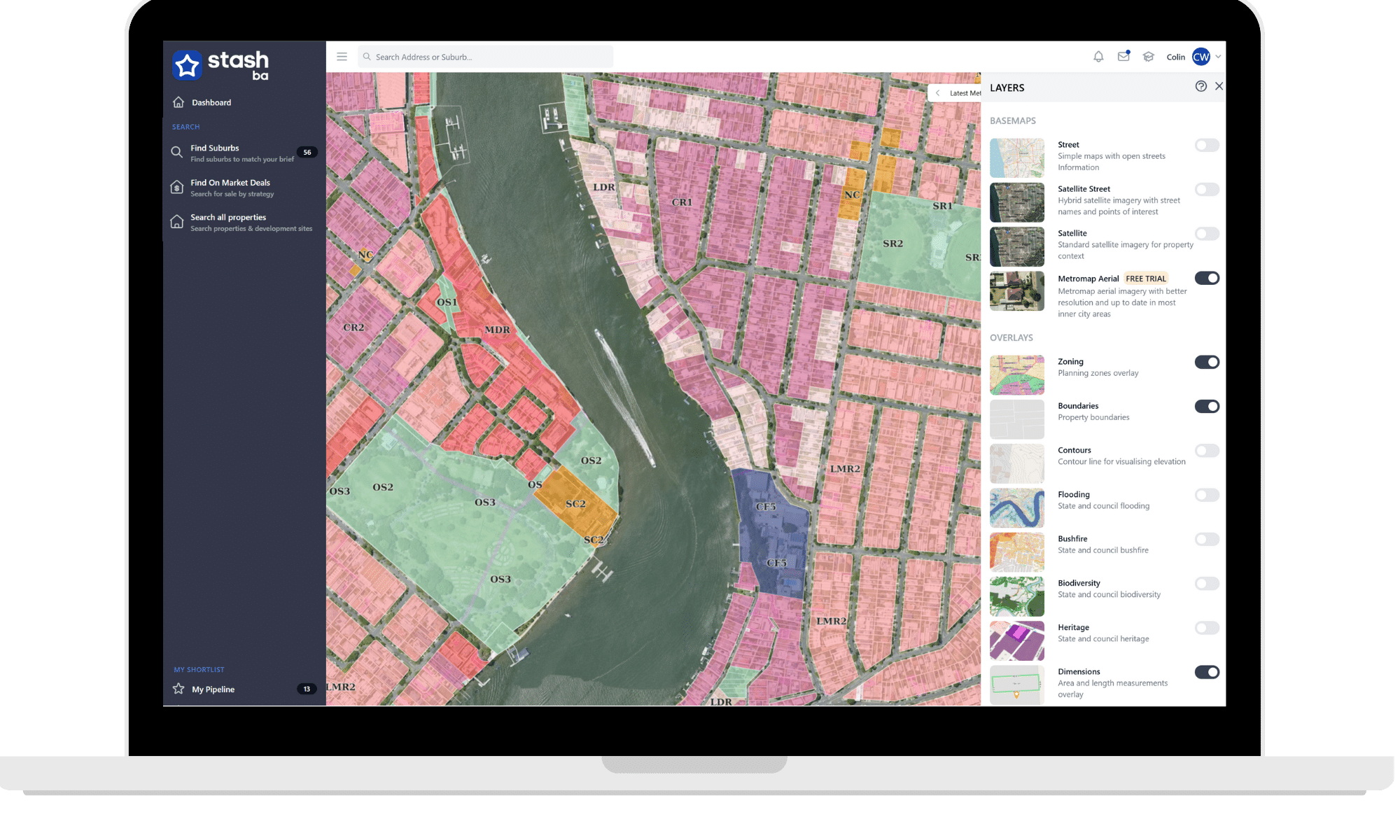The image size is (1400, 840).
Task: Click the graduation cap learning icon
Action: [x=1148, y=57]
